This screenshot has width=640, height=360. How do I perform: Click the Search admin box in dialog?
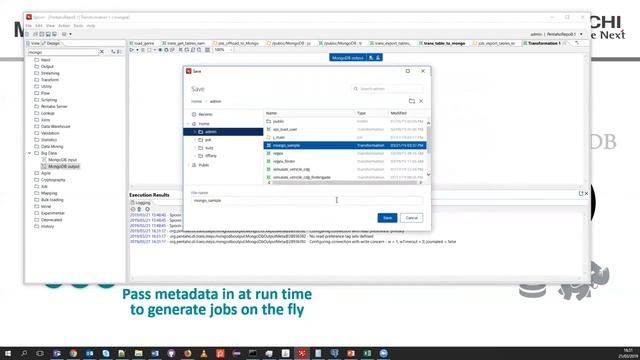pyautogui.click(x=388, y=89)
